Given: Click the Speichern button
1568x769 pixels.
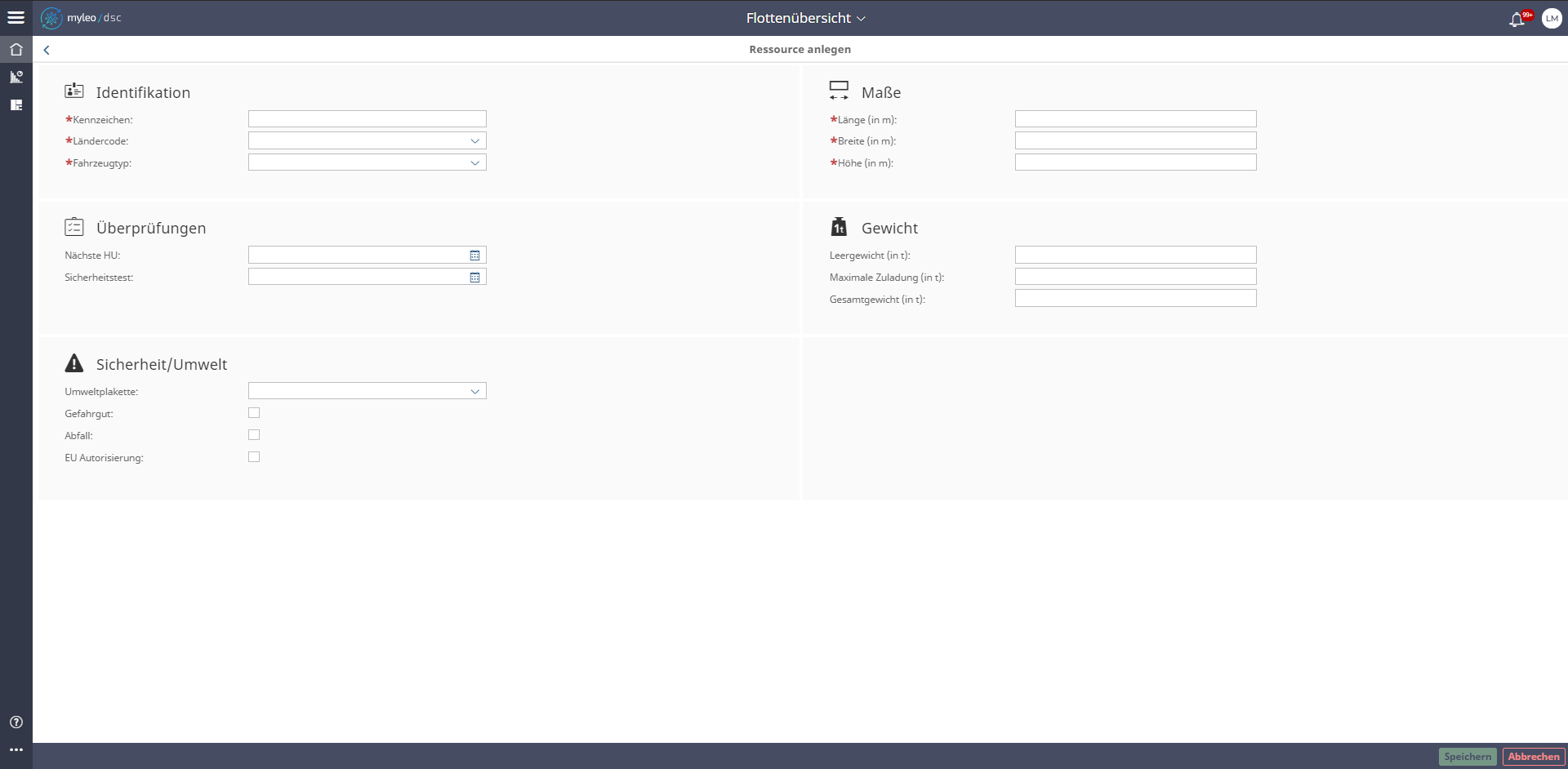Looking at the screenshot, I should [1468, 757].
